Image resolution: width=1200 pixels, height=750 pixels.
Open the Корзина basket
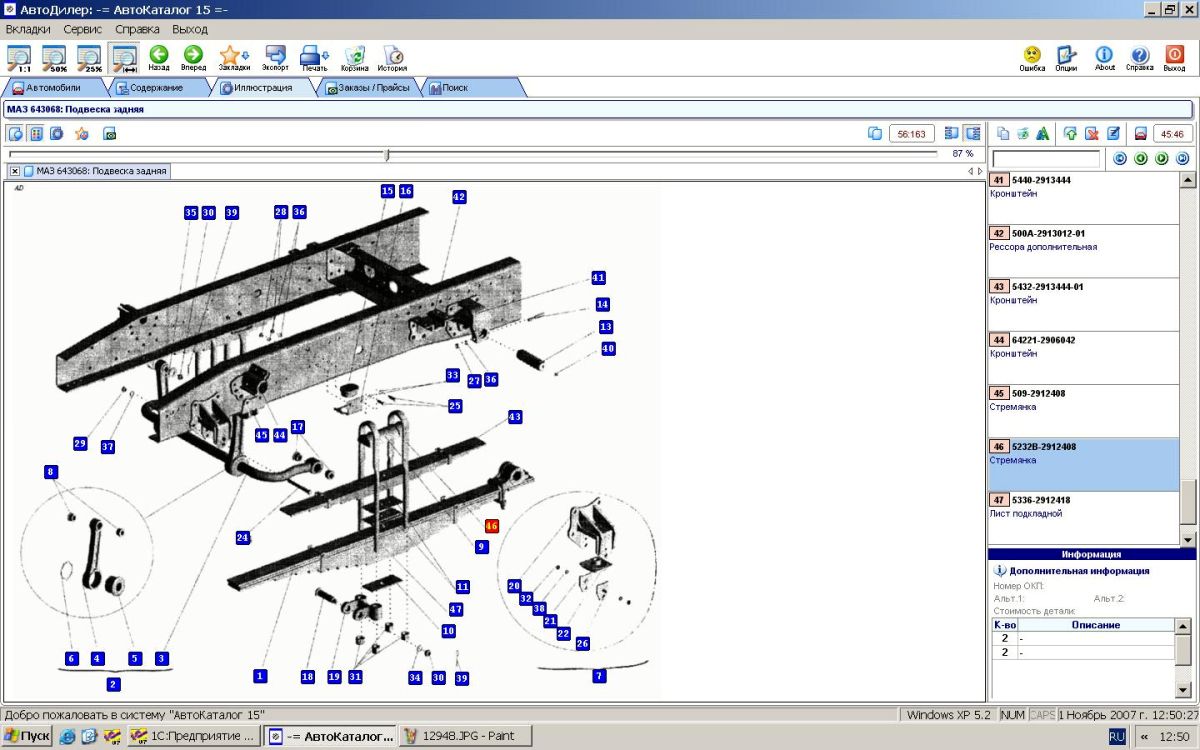354,58
